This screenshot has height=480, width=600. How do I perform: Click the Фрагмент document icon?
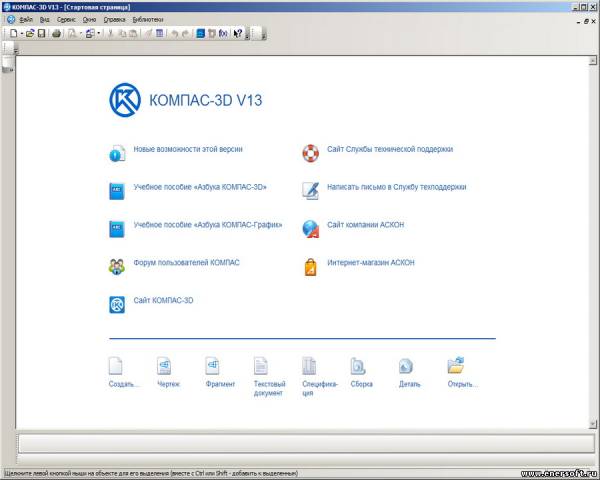[212, 366]
